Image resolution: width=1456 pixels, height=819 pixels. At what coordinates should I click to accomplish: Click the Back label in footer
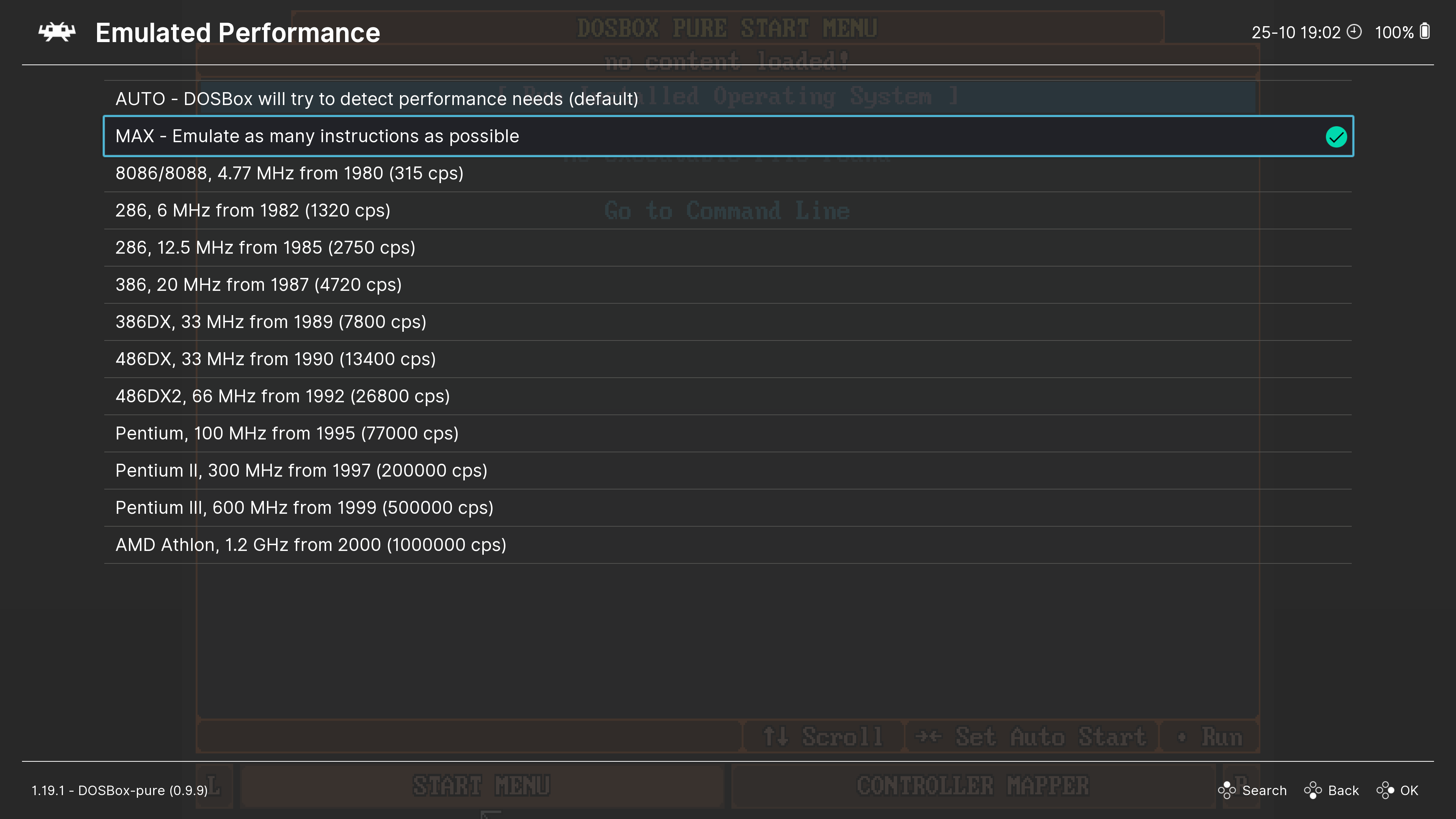pyautogui.click(x=1343, y=790)
